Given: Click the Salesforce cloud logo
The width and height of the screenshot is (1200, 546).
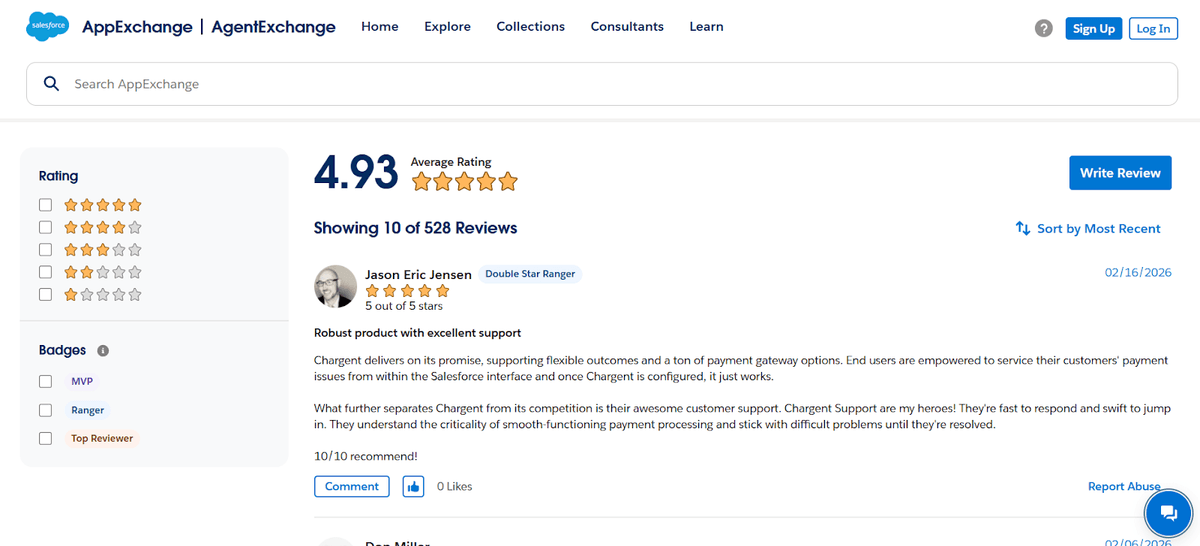Looking at the screenshot, I should 47,27.
